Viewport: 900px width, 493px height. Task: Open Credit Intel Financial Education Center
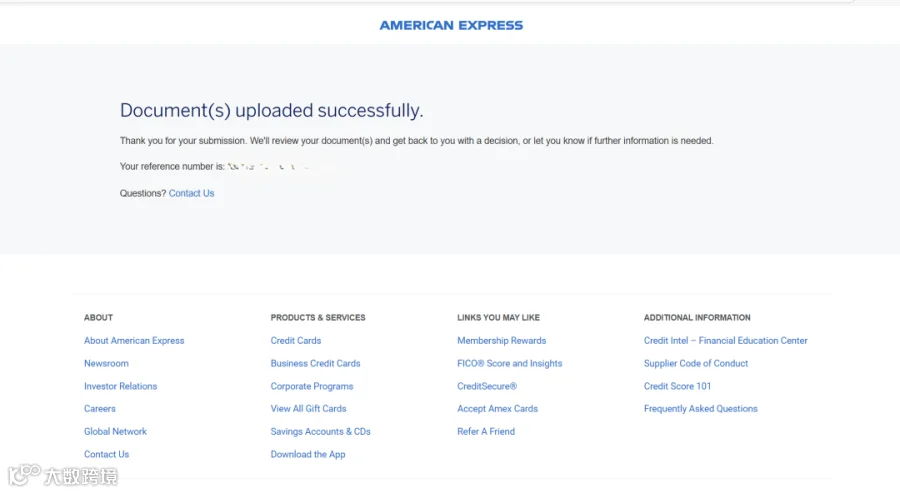click(726, 340)
